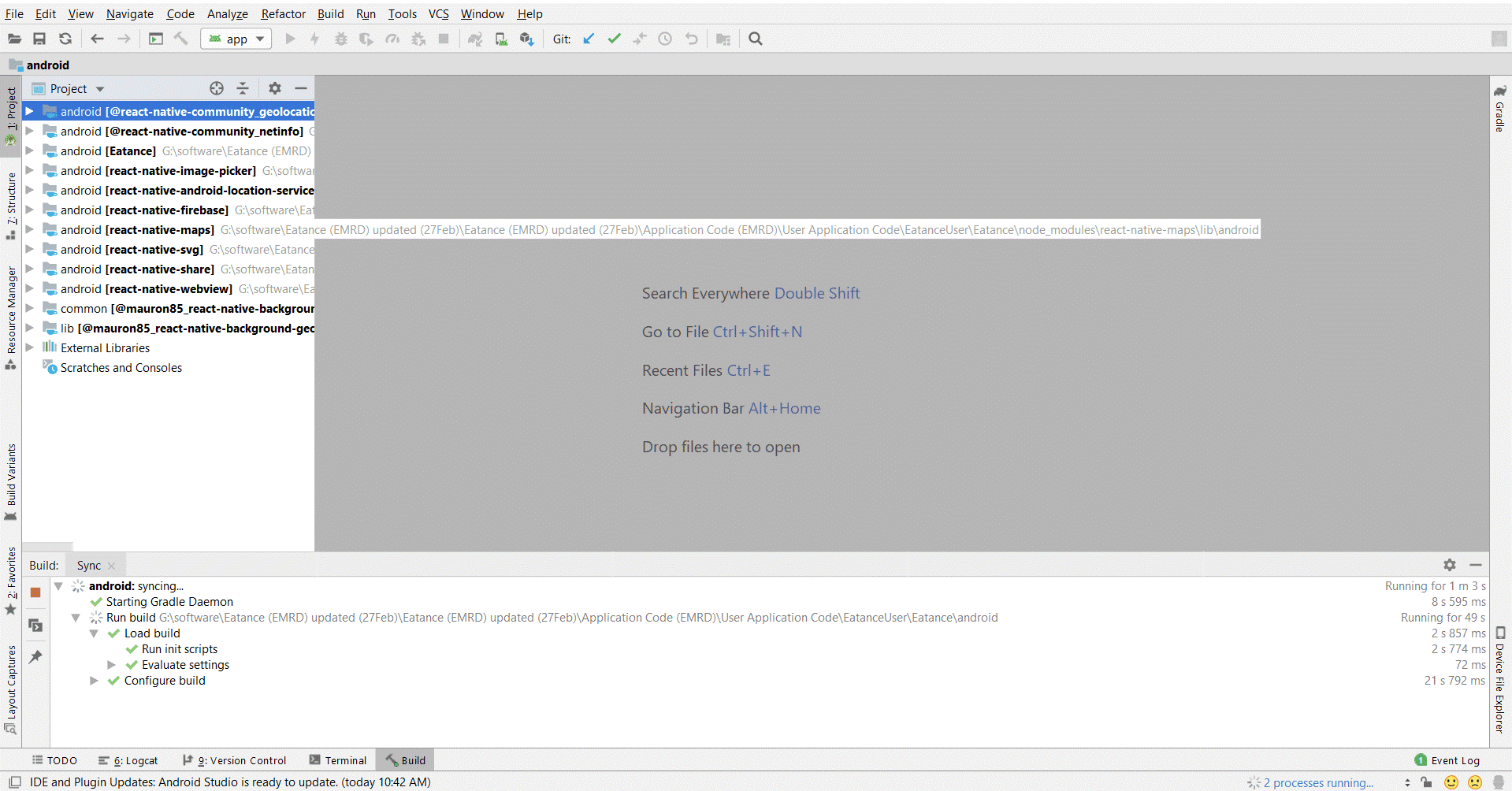1512x791 pixels.
Task: Expand the react-native-maps android module
Action: (30, 229)
